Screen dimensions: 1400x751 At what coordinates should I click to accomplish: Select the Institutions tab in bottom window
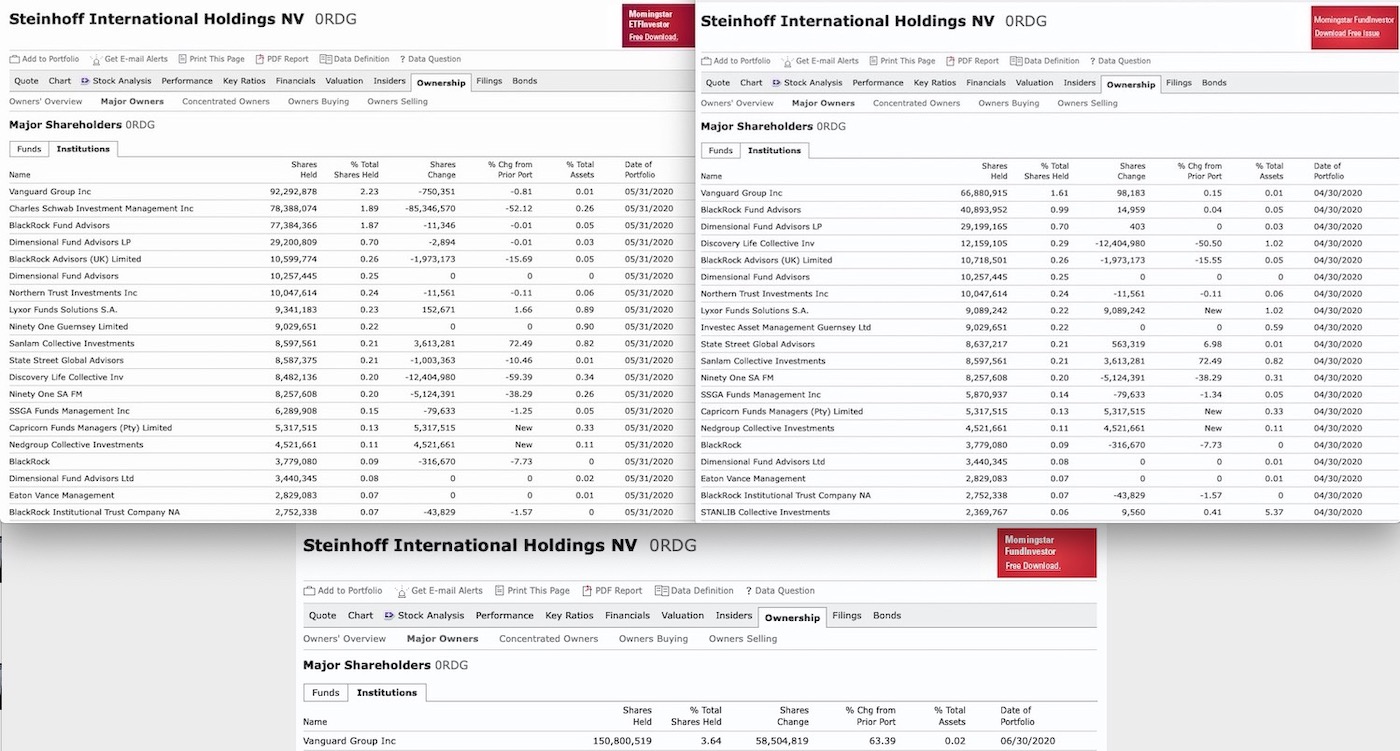[387, 693]
